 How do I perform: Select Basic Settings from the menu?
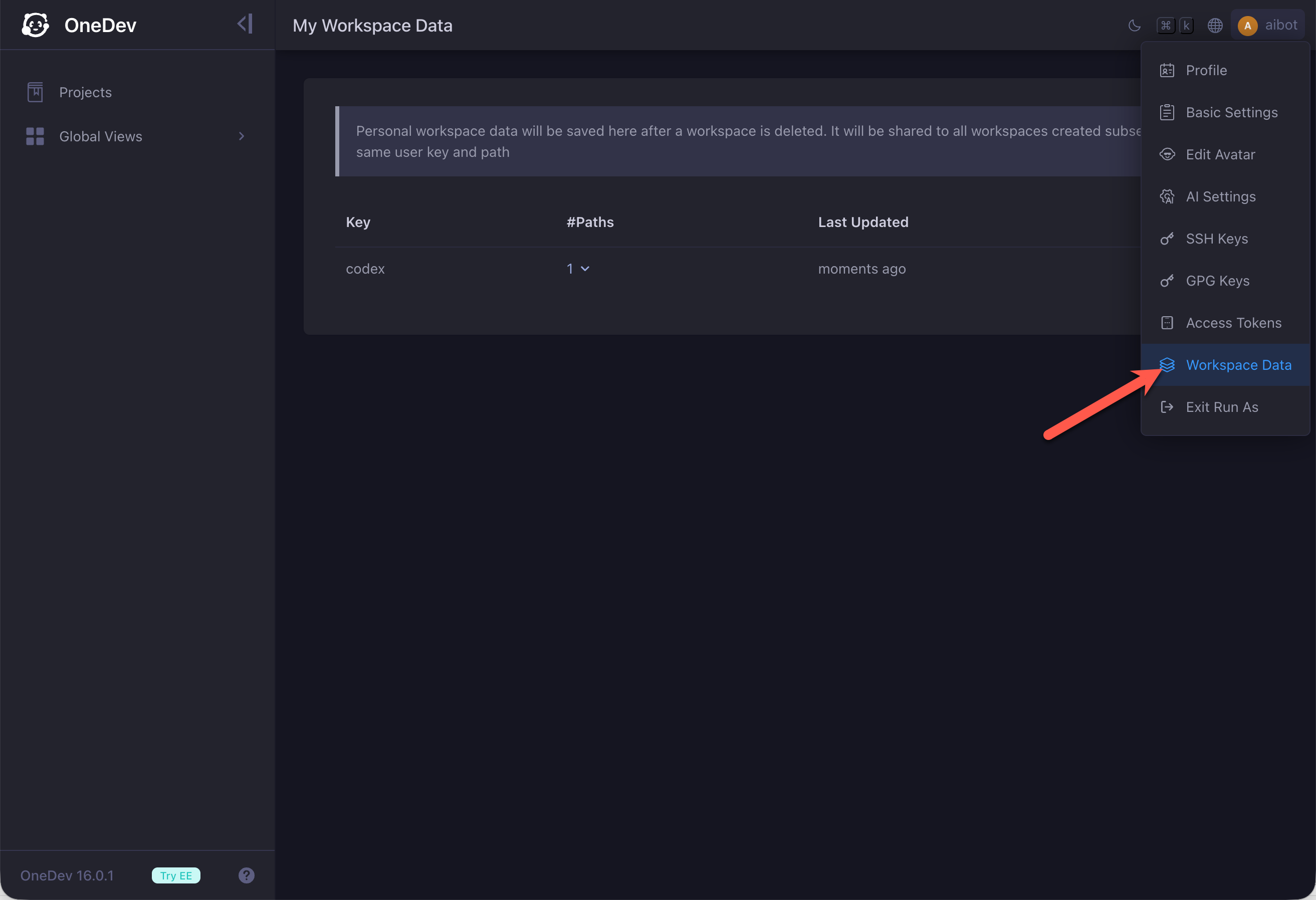point(1225,112)
